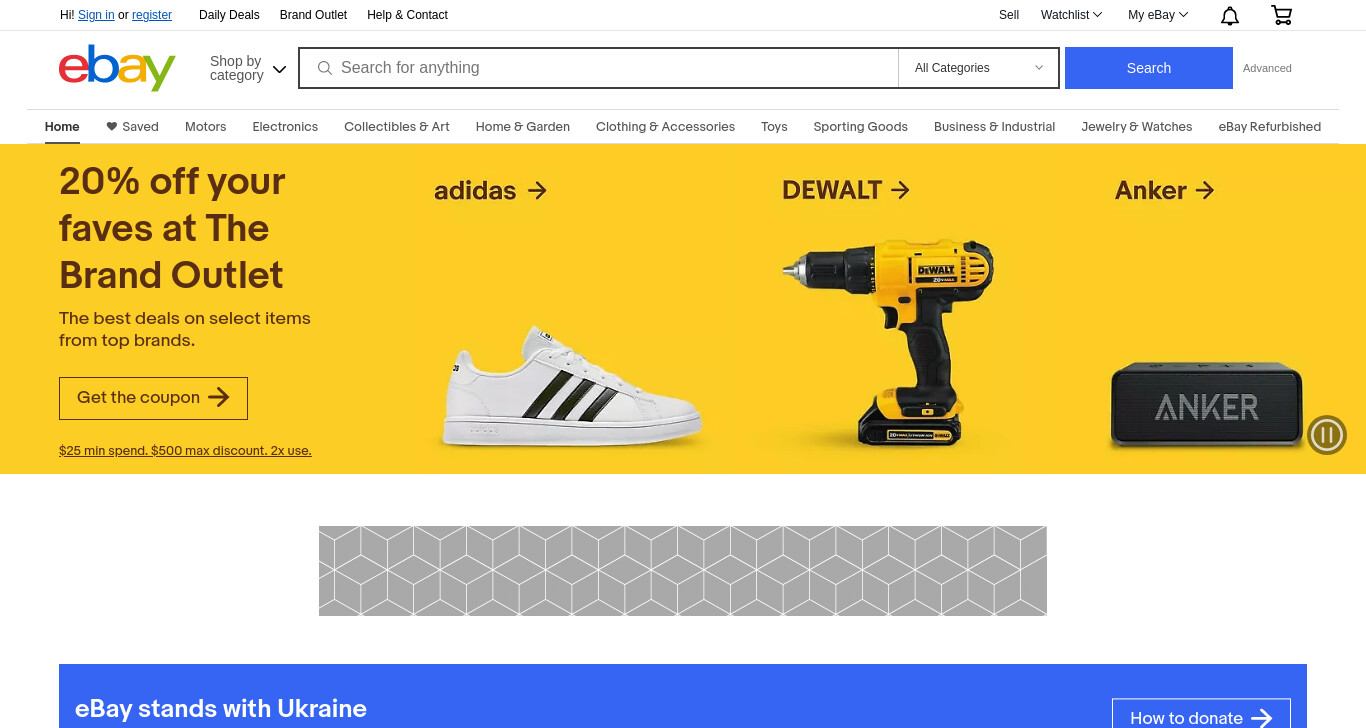Click the Sell link
1366x728 pixels.
click(1009, 15)
